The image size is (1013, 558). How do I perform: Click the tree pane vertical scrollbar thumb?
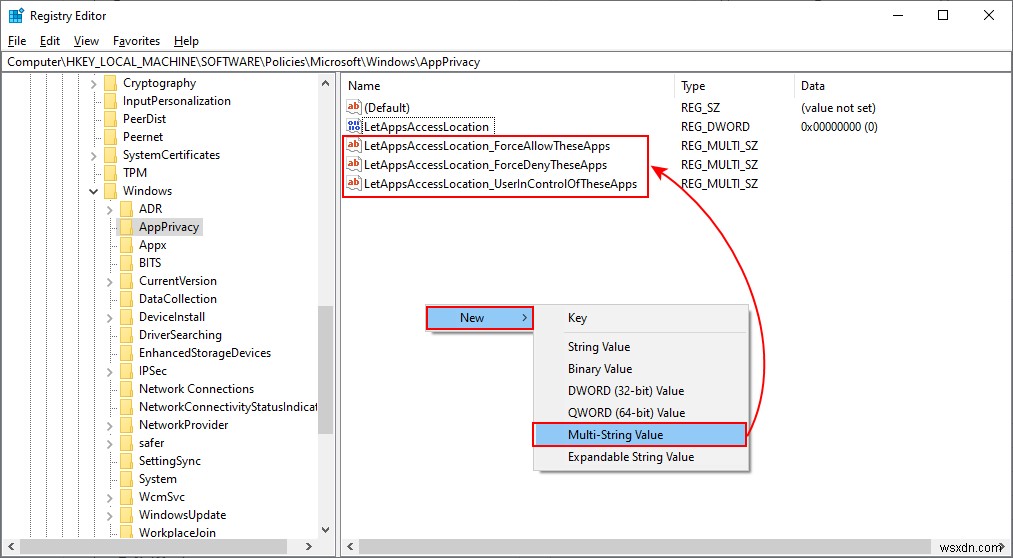click(x=326, y=369)
